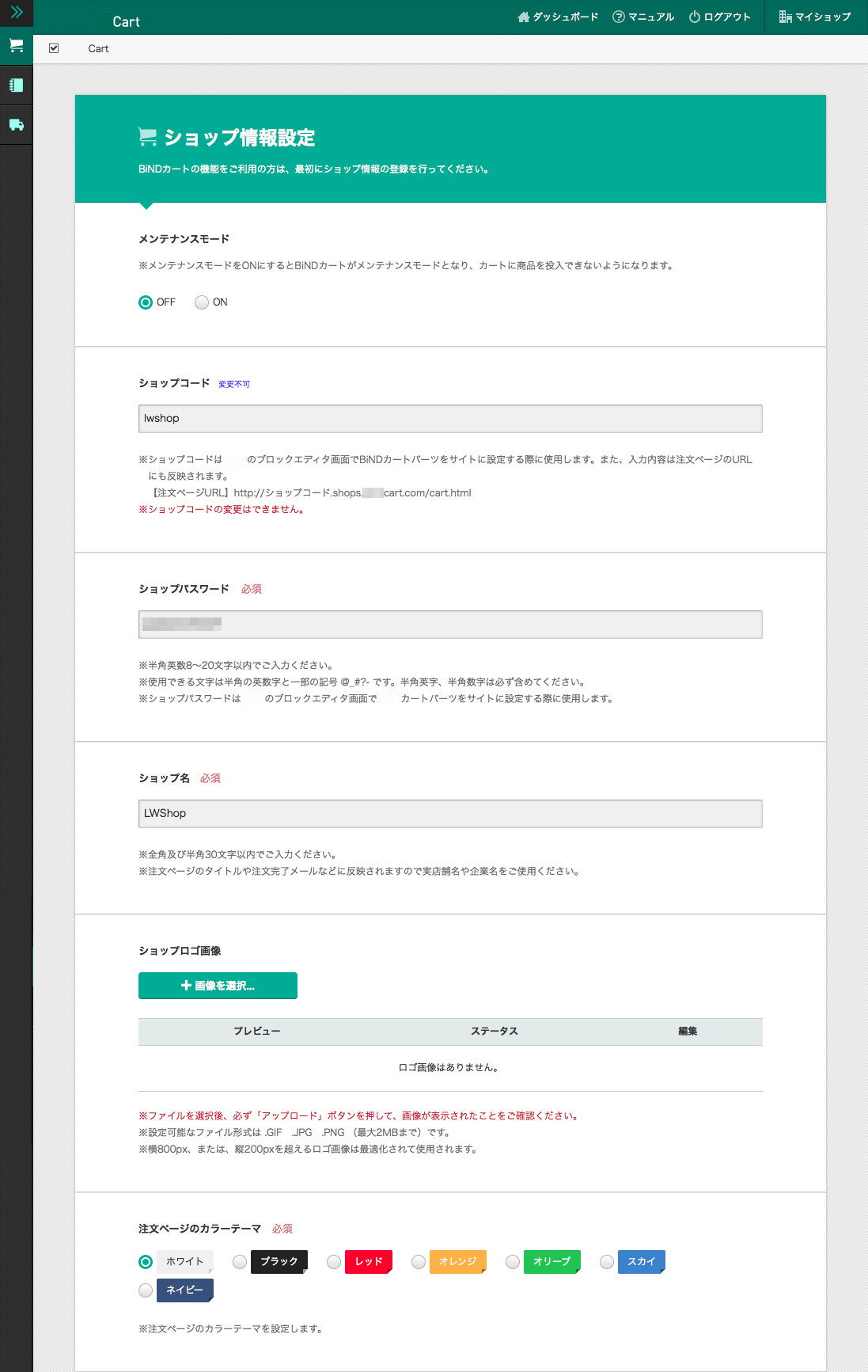The height and width of the screenshot is (1372, 868).
Task: Click the ショップパスワード input field
Action: coord(450,625)
